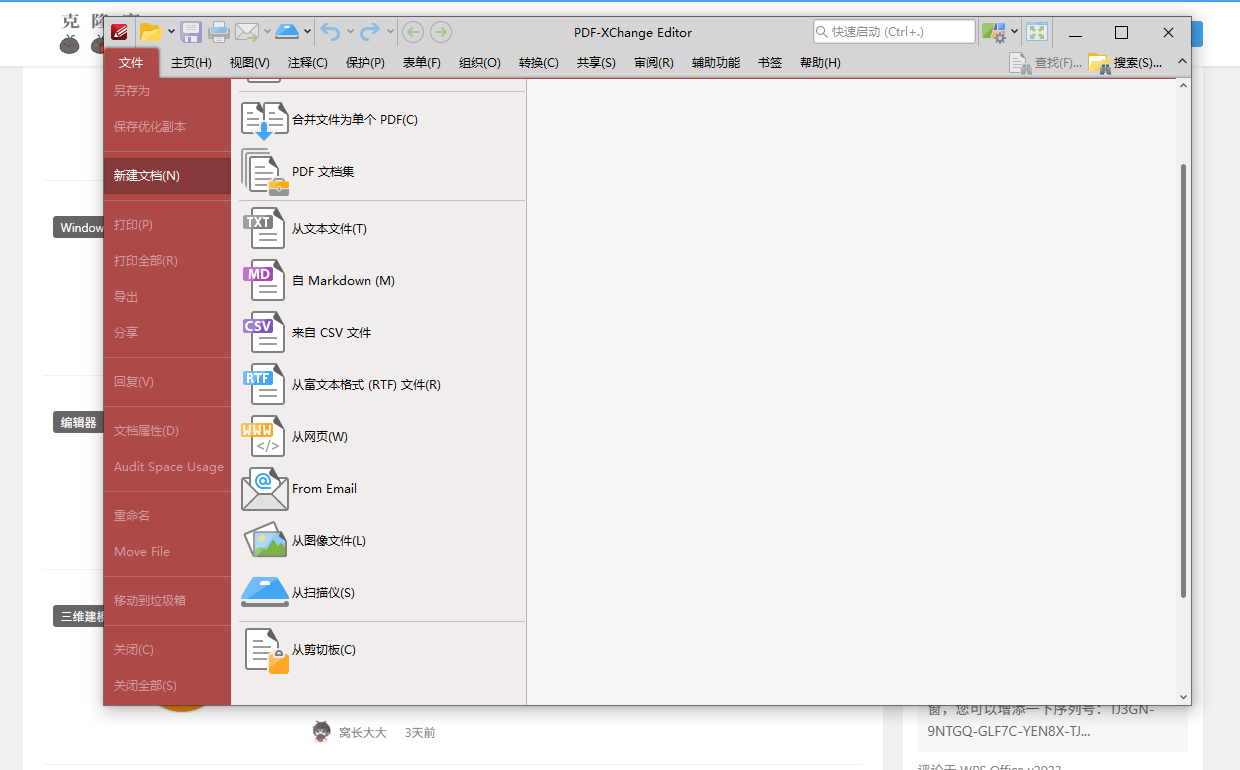
Task: Choose 自 Markdown (M) document option
Action: click(x=343, y=281)
